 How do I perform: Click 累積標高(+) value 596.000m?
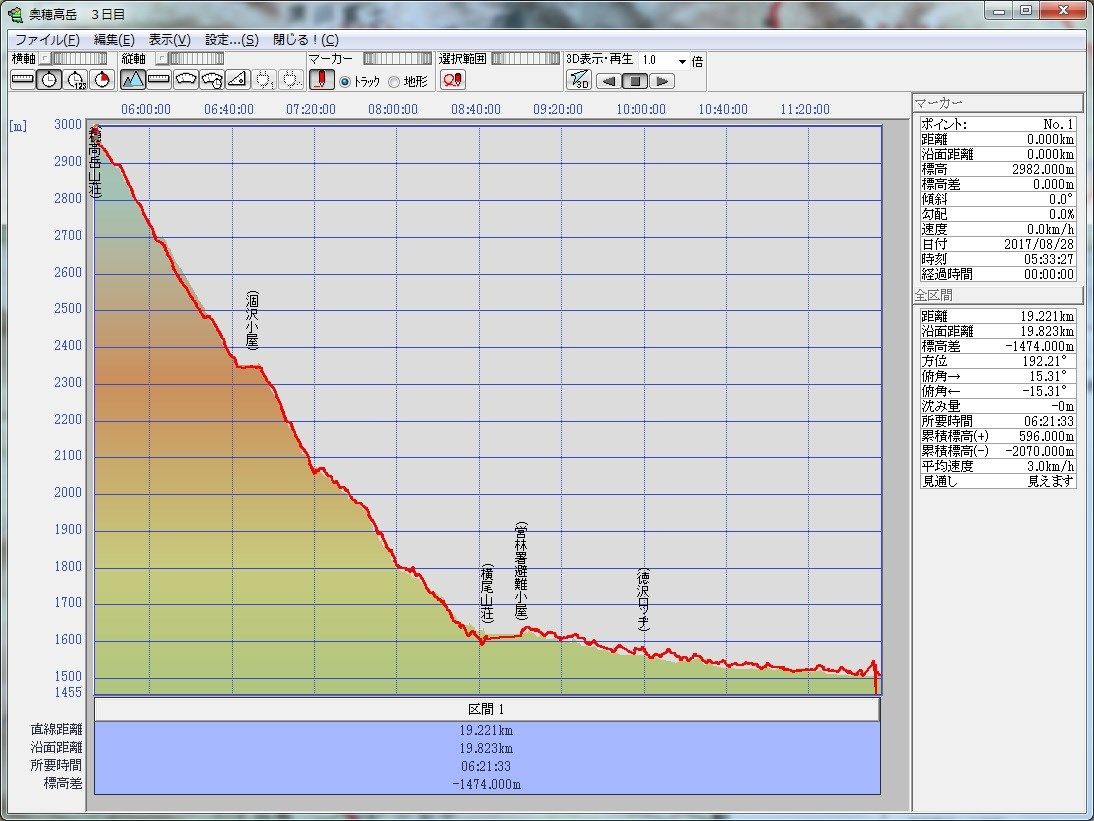(x=1046, y=436)
